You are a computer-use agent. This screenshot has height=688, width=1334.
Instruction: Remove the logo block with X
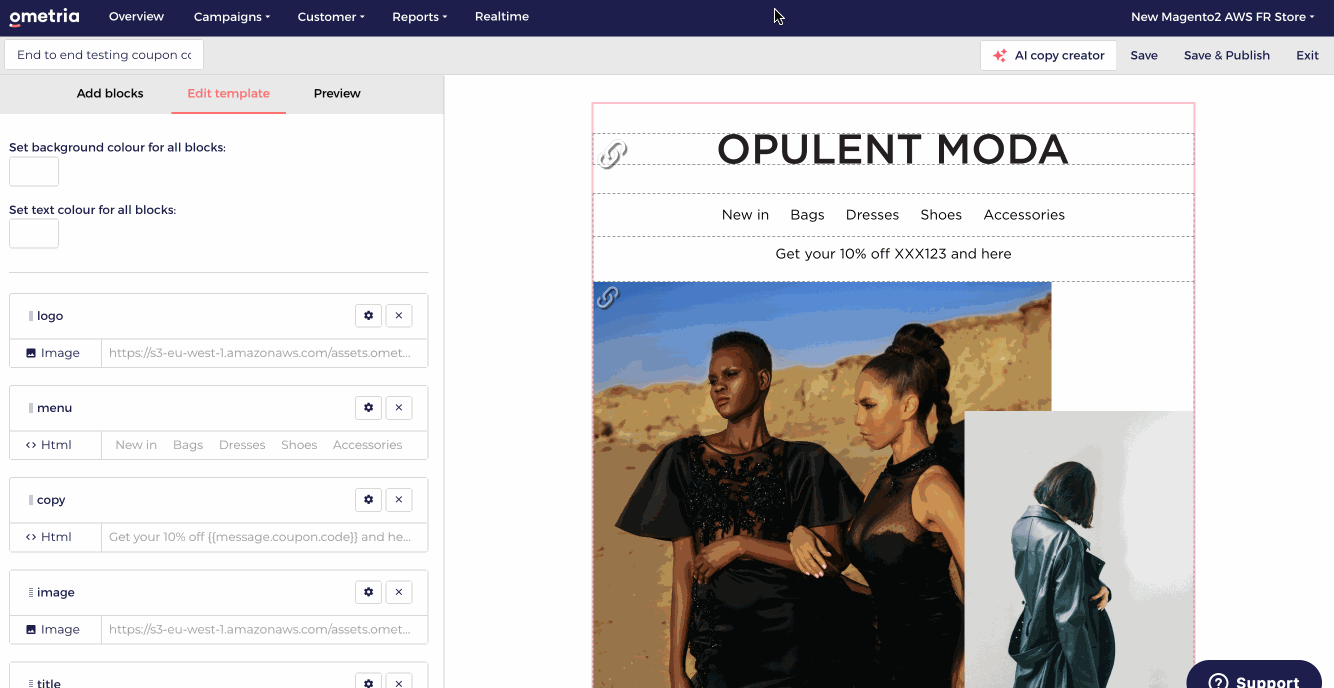tap(398, 316)
